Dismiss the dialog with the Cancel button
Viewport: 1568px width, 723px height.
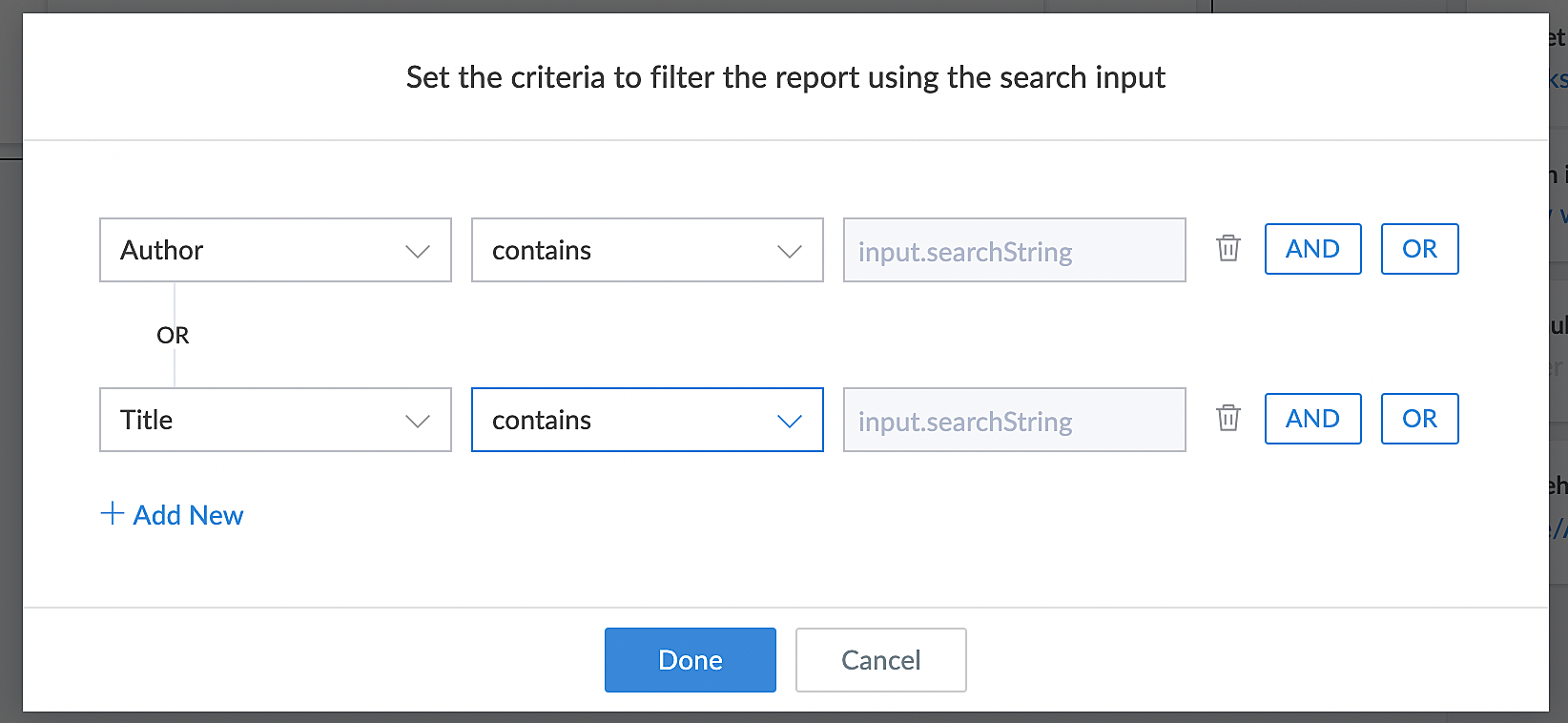[880, 660]
